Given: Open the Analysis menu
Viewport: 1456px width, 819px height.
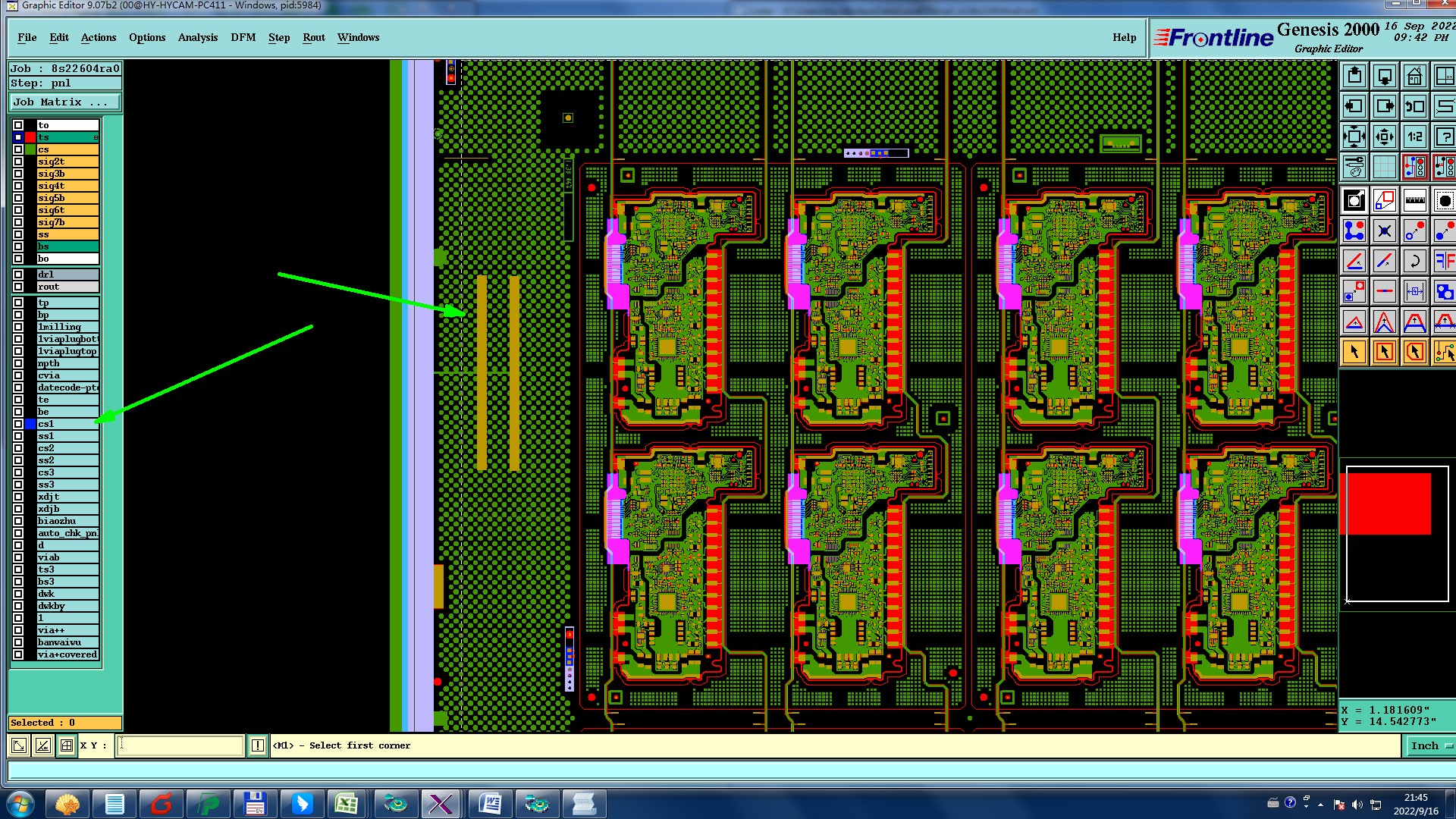Looking at the screenshot, I should pos(197,37).
